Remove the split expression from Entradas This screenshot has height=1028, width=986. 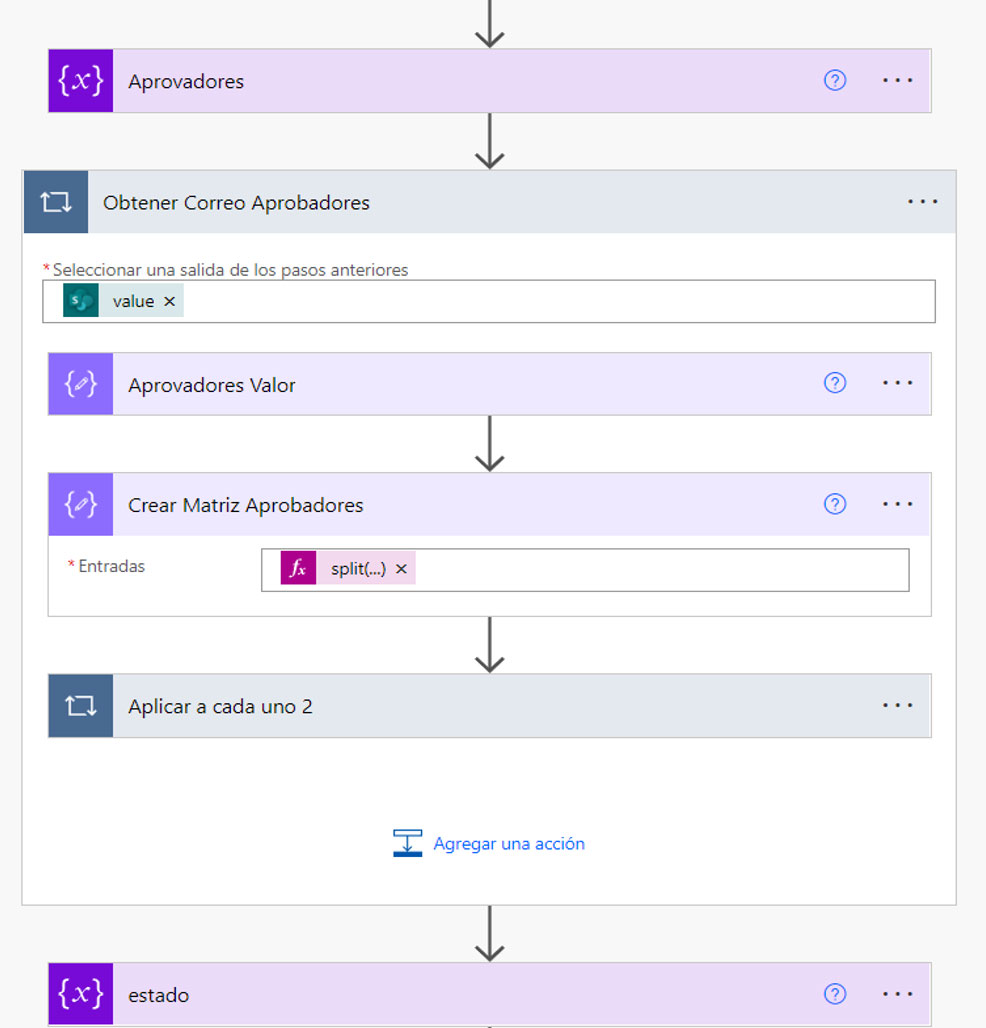coord(401,568)
